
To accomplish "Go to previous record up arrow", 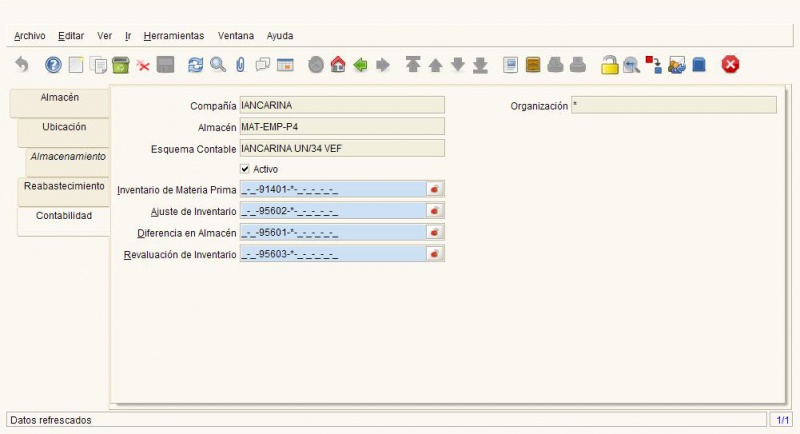I will [x=435, y=65].
